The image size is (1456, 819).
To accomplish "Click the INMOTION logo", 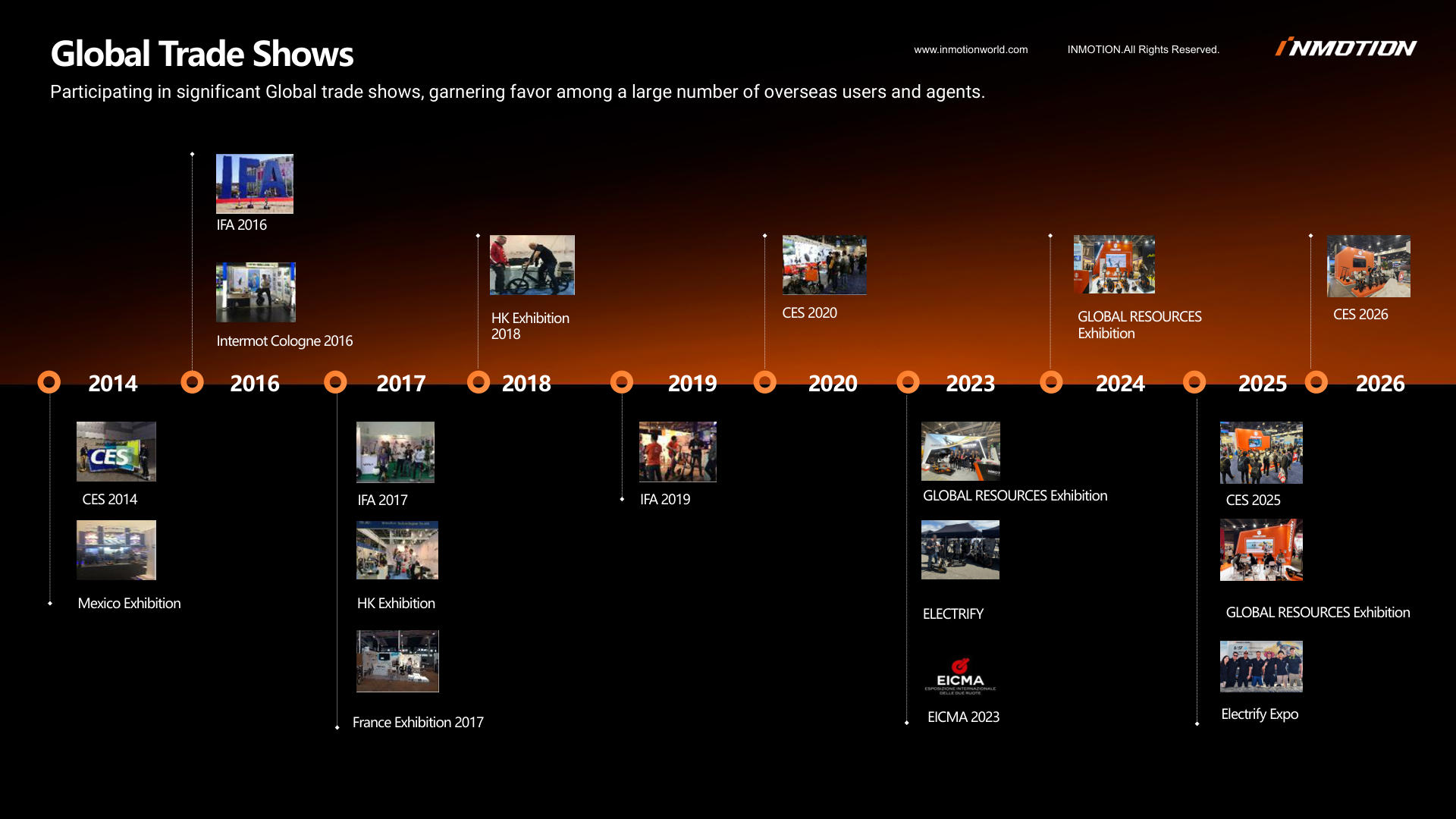I will [x=1345, y=48].
